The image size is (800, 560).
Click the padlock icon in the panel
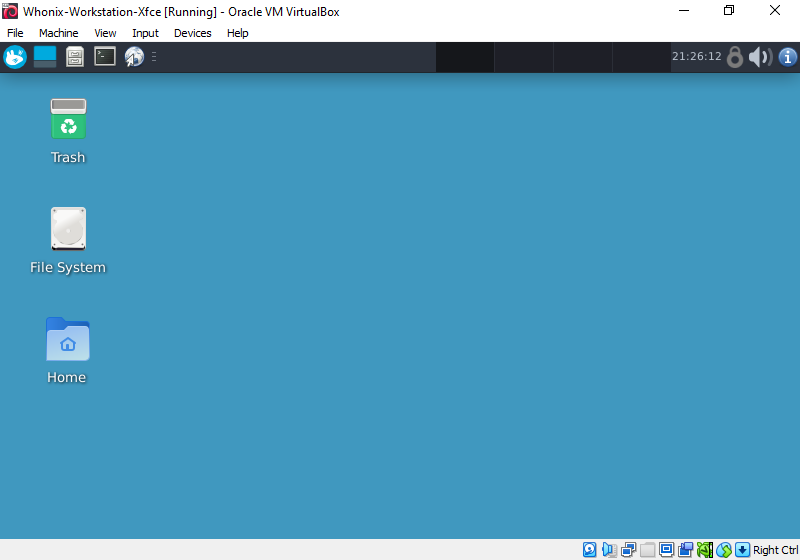tap(735, 57)
